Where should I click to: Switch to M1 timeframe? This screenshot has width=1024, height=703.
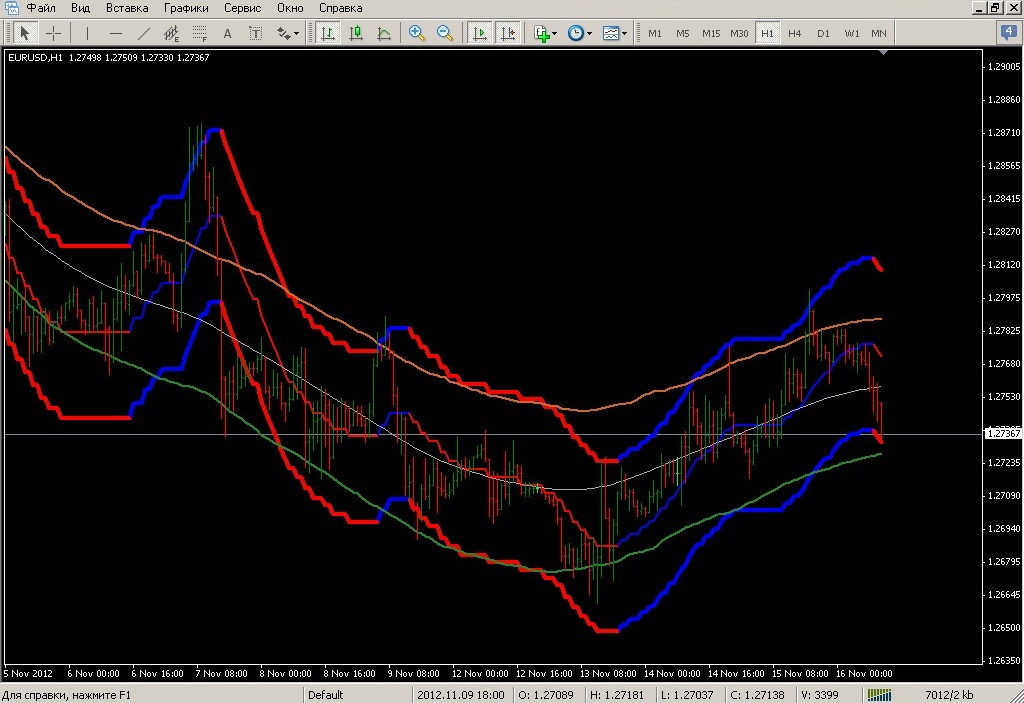click(x=654, y=33)
